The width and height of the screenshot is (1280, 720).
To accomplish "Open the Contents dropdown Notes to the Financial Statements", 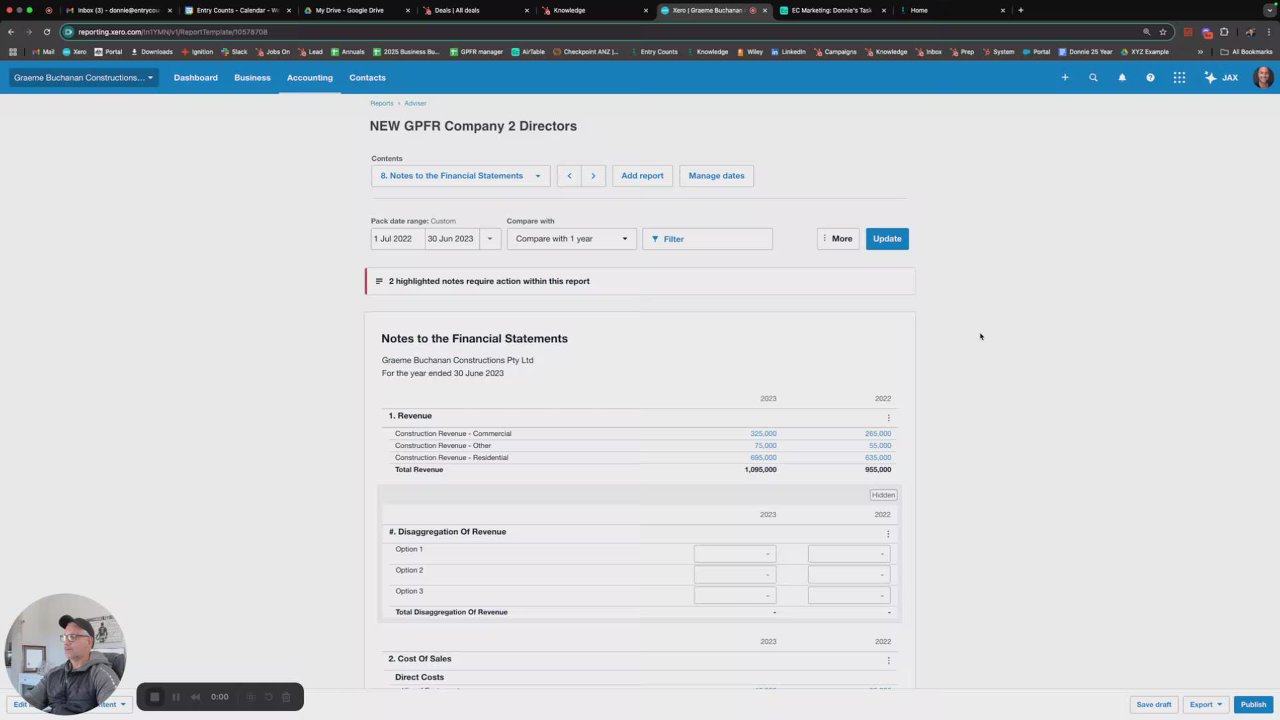I will click(x=460, y=176).
